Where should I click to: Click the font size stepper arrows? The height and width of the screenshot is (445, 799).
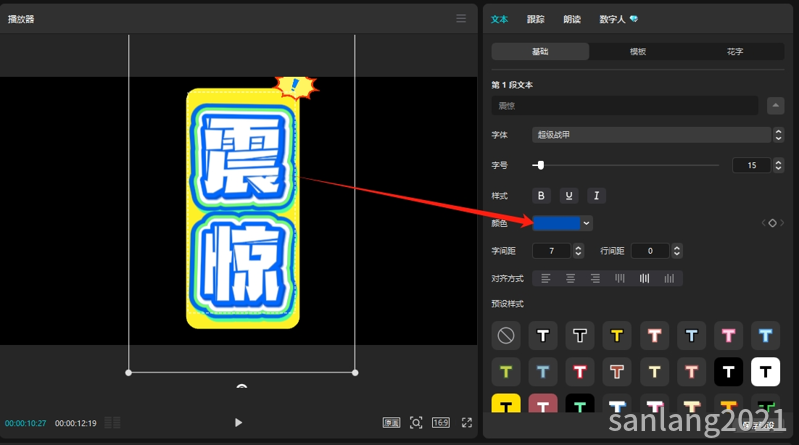[x=778, y=165]
